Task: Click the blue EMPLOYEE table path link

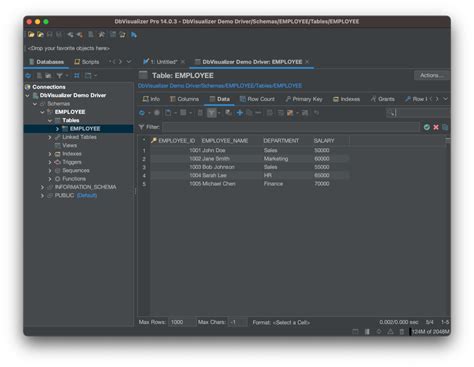Action: [220, 86]
